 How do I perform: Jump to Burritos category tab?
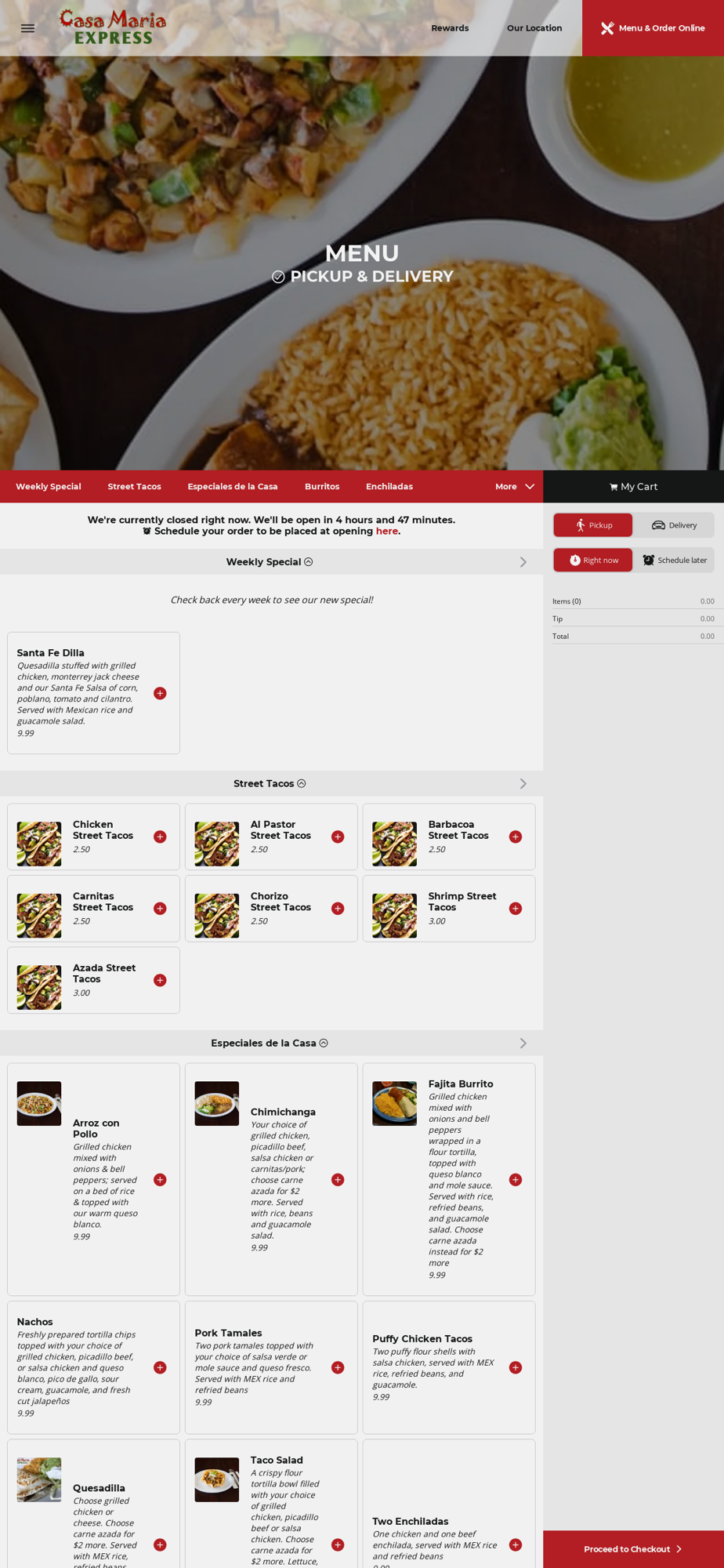coord(322,487)
